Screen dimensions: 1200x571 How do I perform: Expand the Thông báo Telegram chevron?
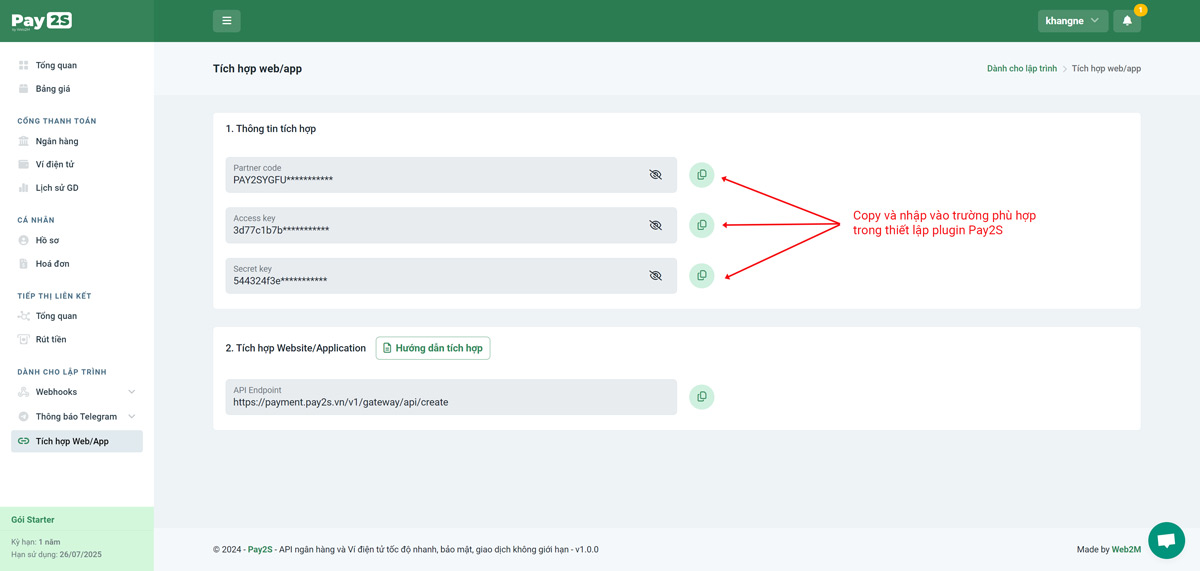click(132, 416)
